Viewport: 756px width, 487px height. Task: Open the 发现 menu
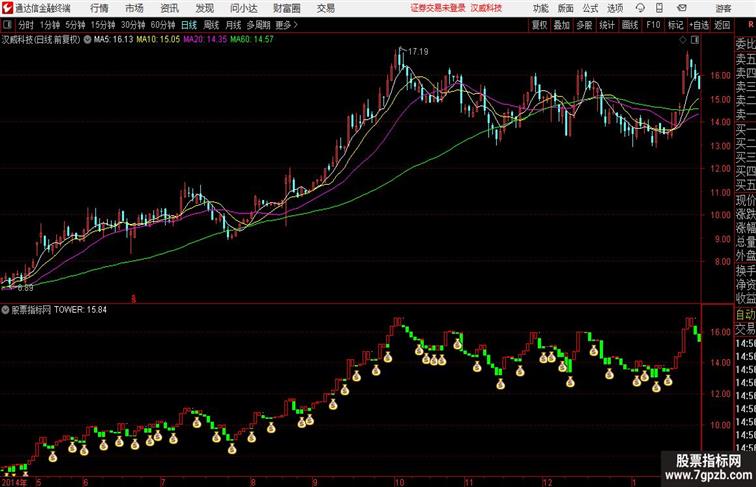[205, 8]
